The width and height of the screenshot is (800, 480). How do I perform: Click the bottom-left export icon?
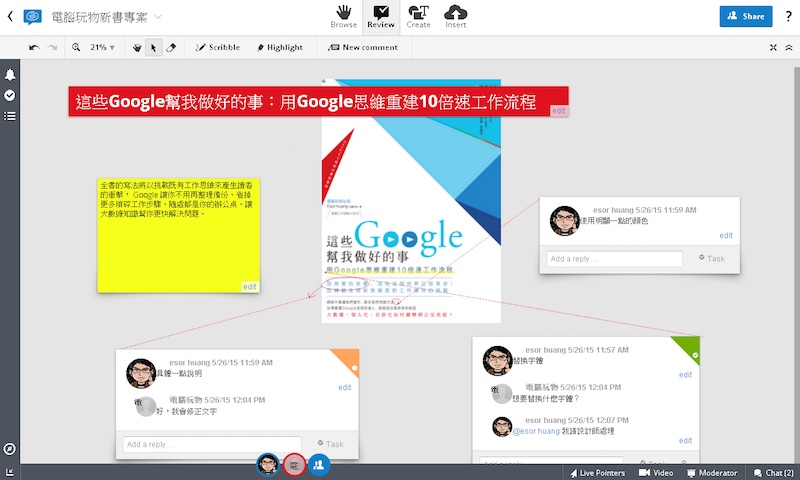(10, 472)
